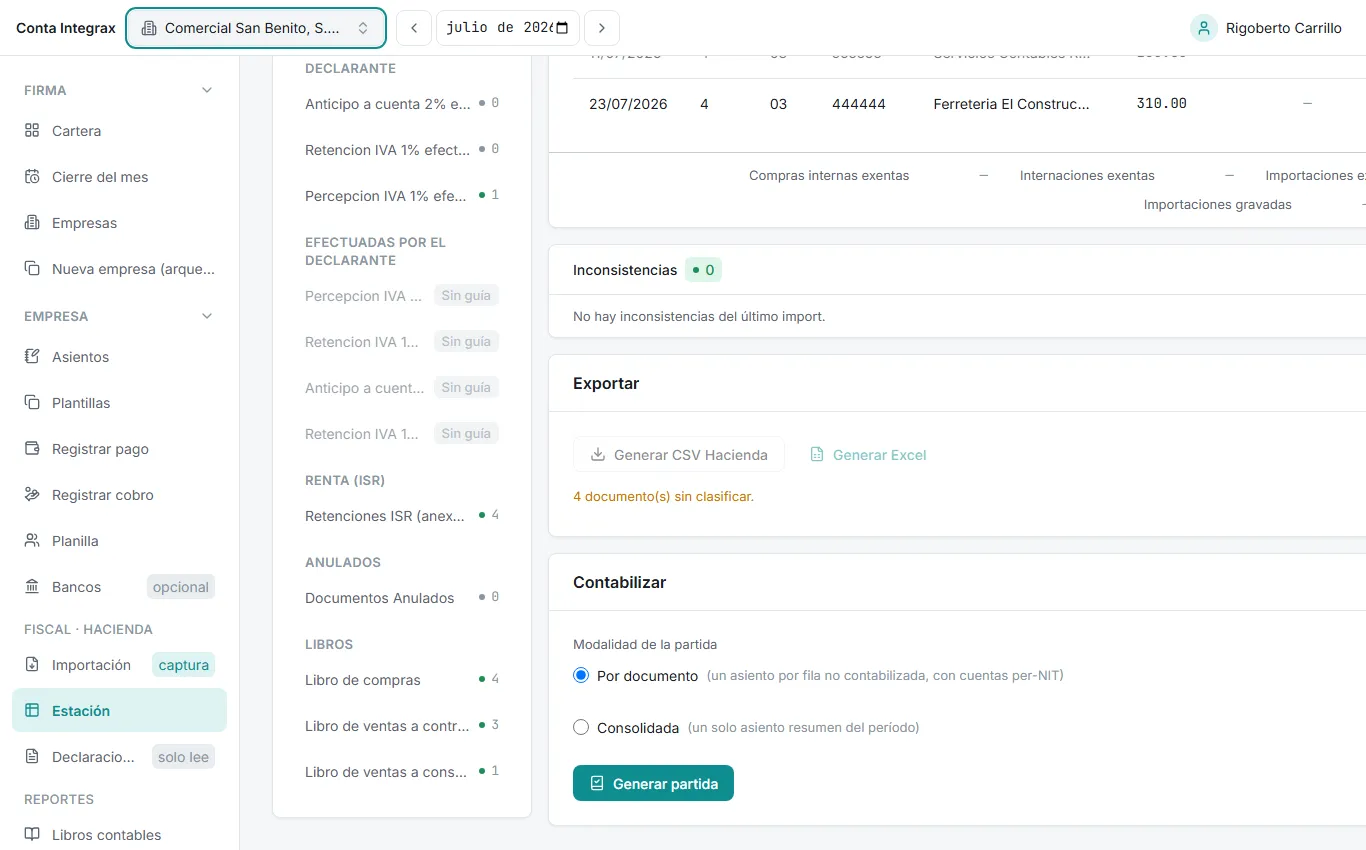
Task: Open Nueva empresa (arqueo) in sidebar
Action: tap(119, 269)
